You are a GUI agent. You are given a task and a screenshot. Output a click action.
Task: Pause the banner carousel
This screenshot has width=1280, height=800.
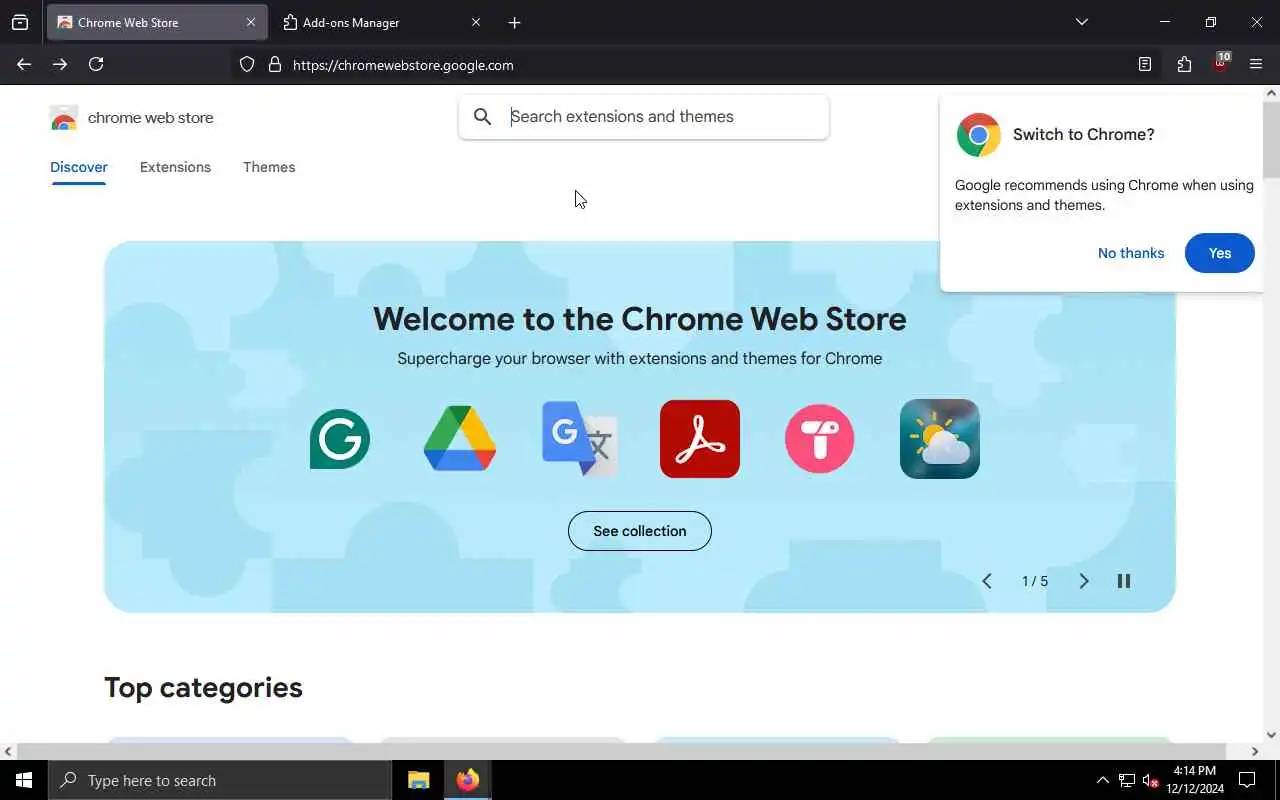(x=1124, y=581)
